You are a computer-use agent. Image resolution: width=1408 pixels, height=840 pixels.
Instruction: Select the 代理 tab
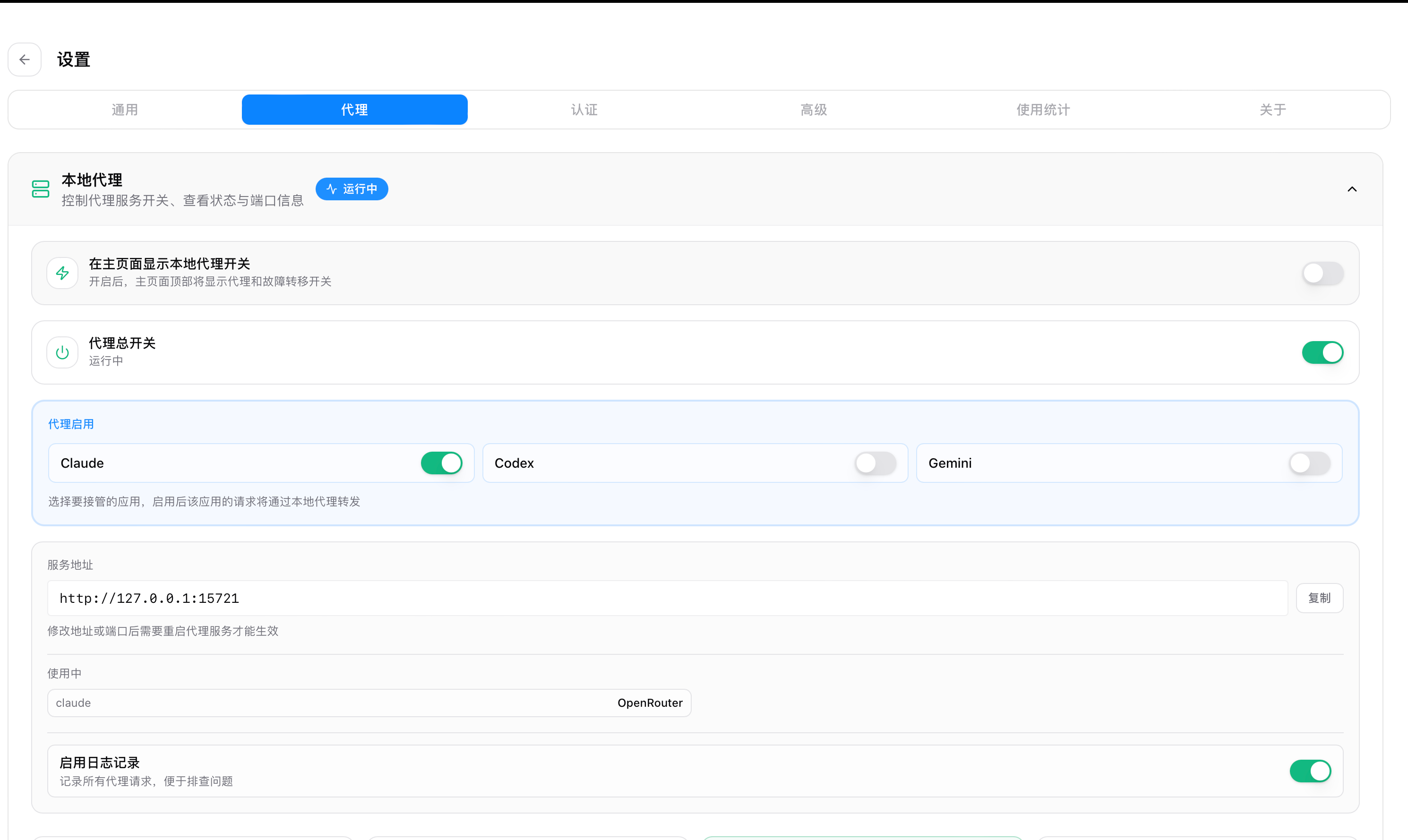[x=355, y=110]
